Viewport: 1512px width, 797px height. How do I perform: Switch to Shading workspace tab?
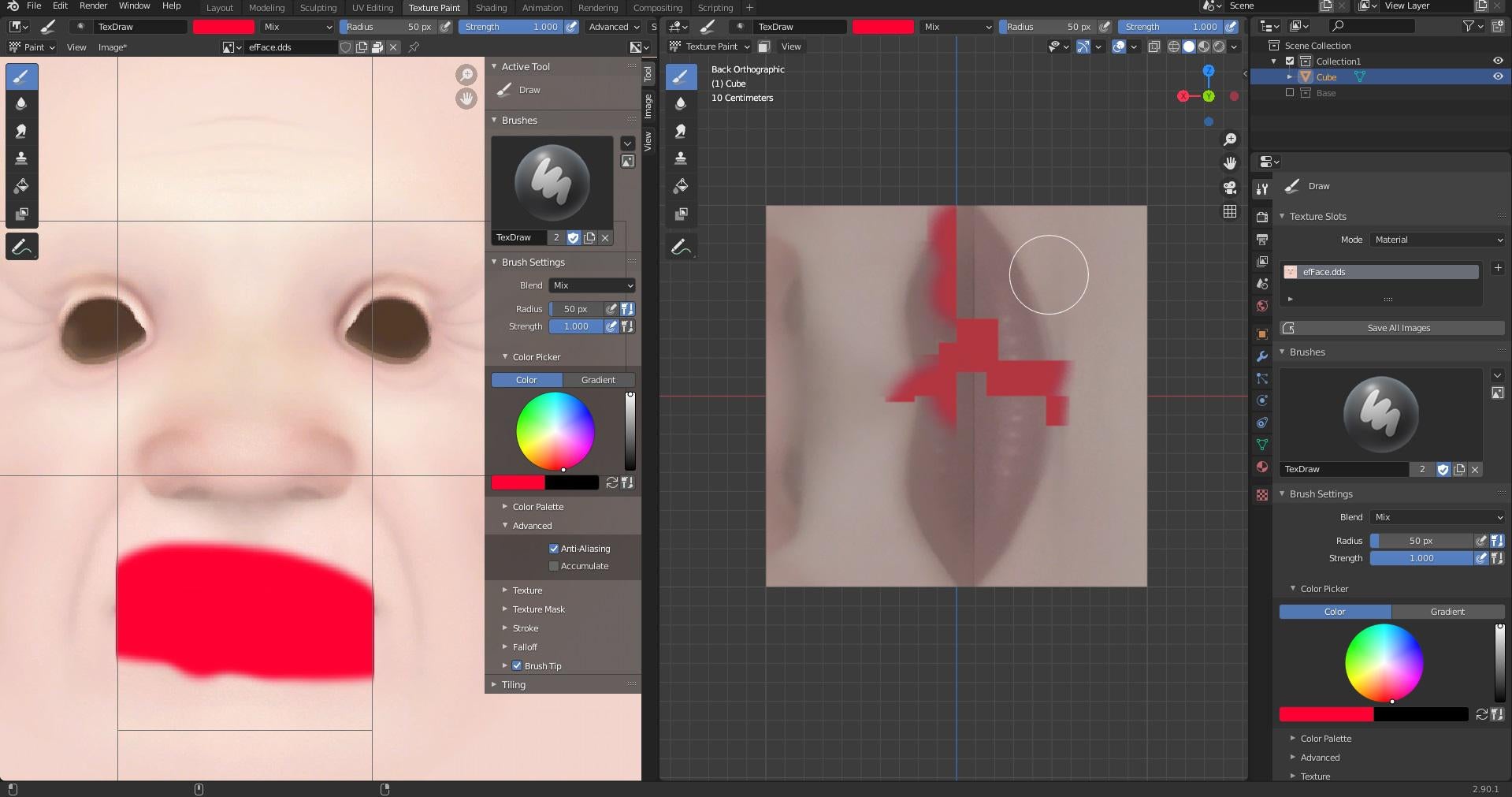tap(491, 8)
